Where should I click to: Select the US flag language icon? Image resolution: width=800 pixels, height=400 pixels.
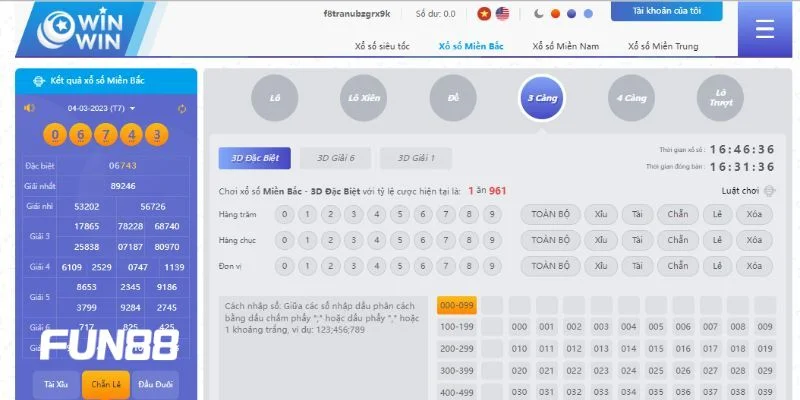click(502, 14)
